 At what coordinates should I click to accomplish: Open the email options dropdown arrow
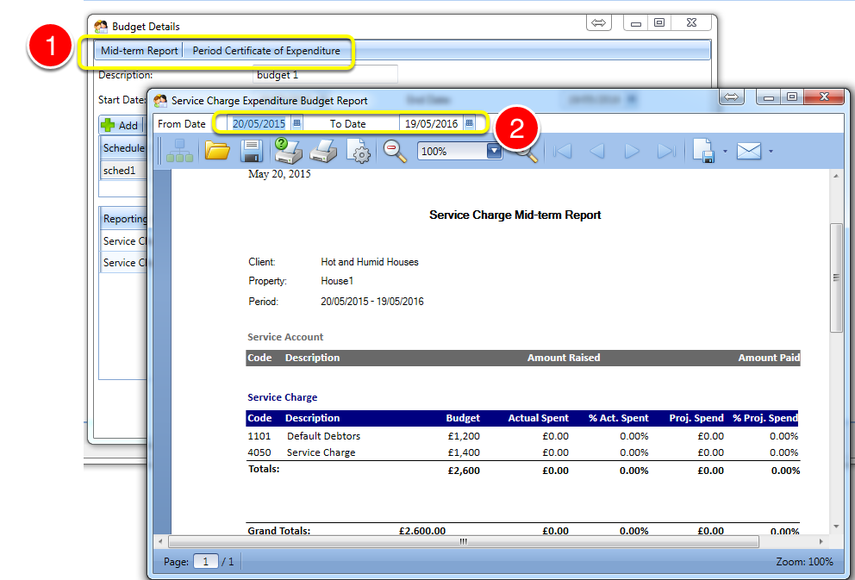click(770, 151)
